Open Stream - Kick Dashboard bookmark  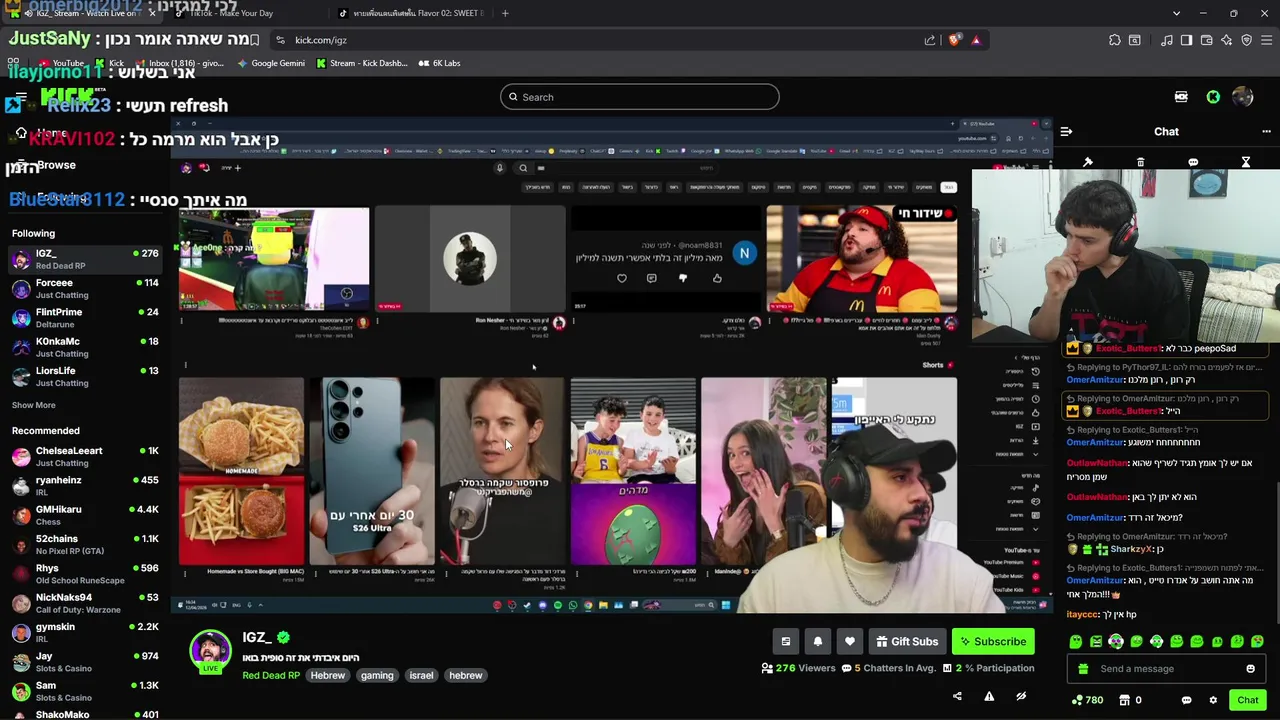362,63
